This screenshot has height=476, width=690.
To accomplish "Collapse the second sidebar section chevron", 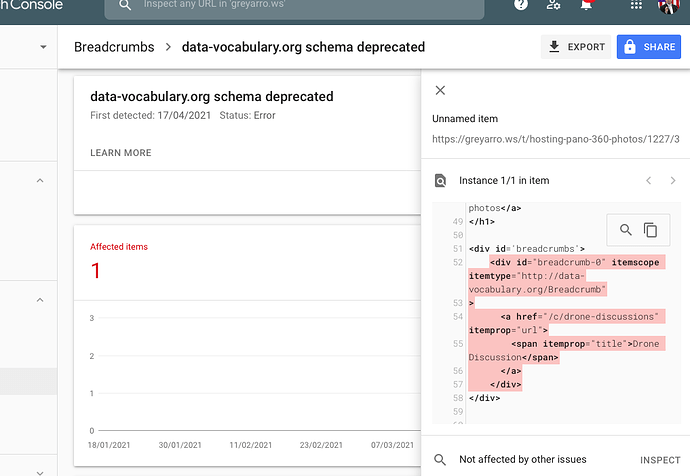I will [x=40, y=300].
